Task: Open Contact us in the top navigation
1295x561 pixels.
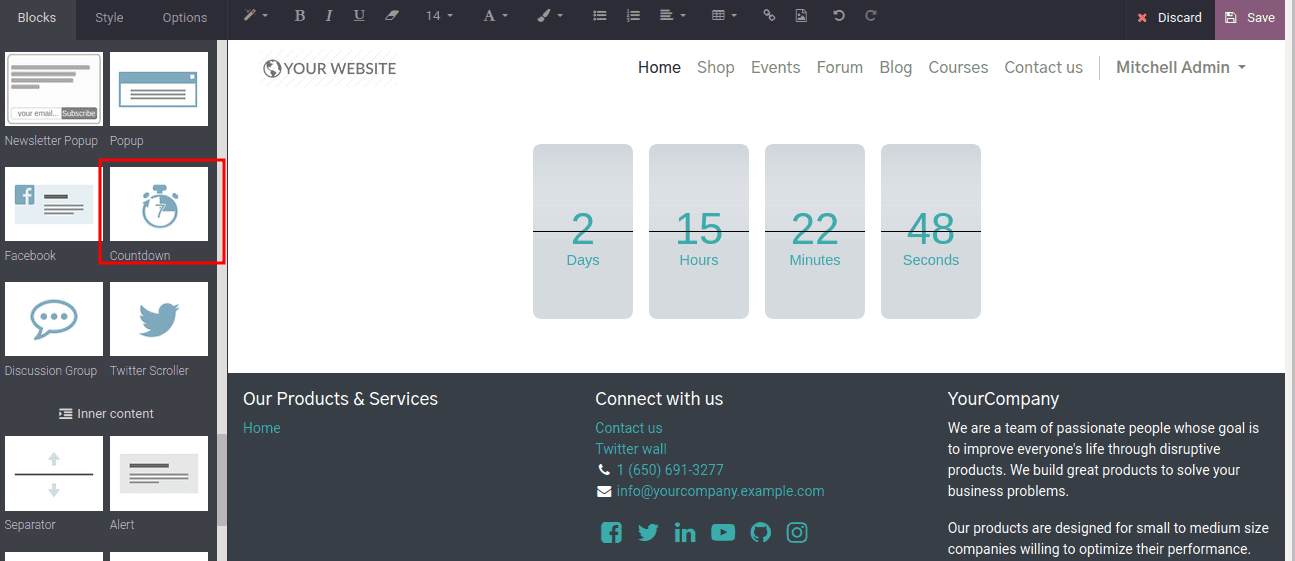Action: tap(1044, 67)
